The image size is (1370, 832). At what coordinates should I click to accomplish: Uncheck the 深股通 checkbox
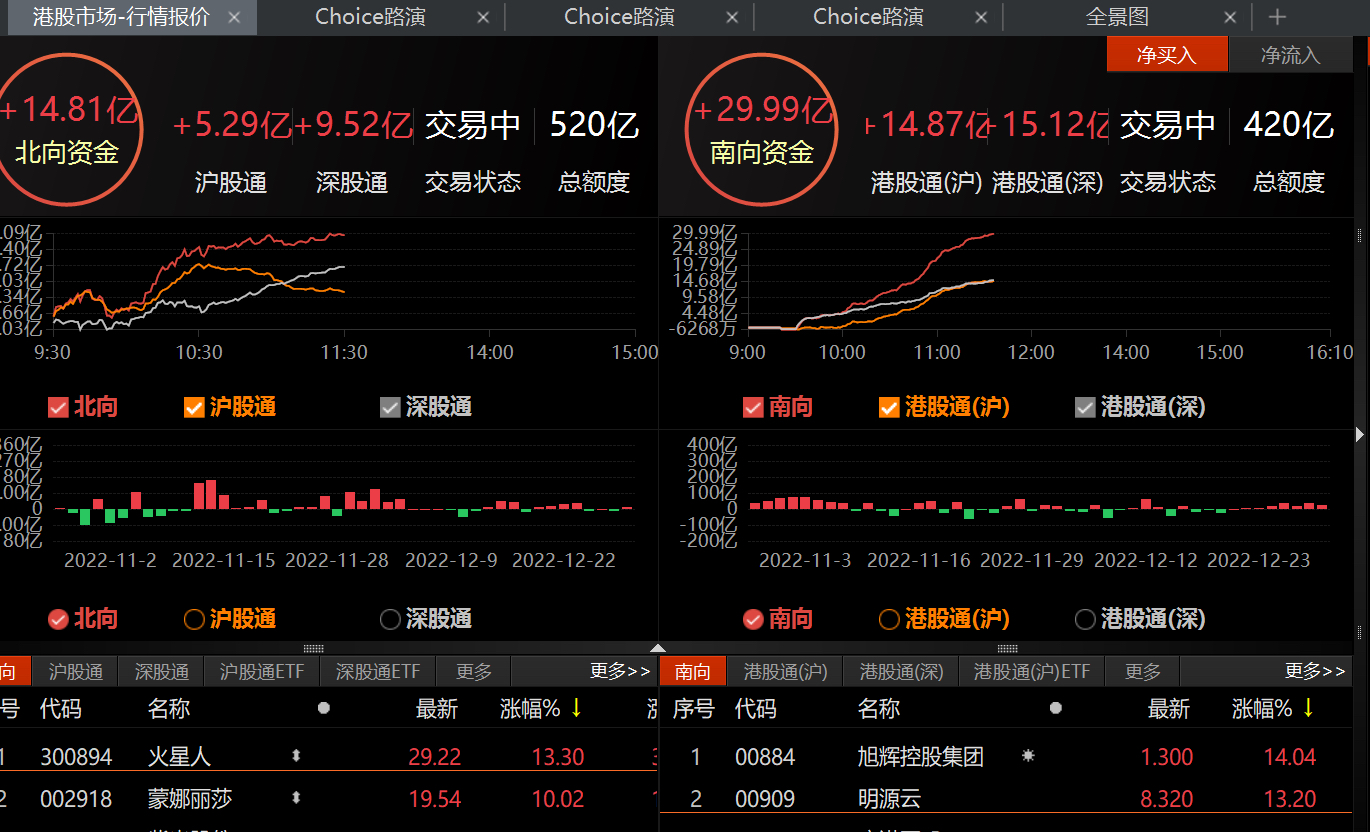tap(388, 406)
